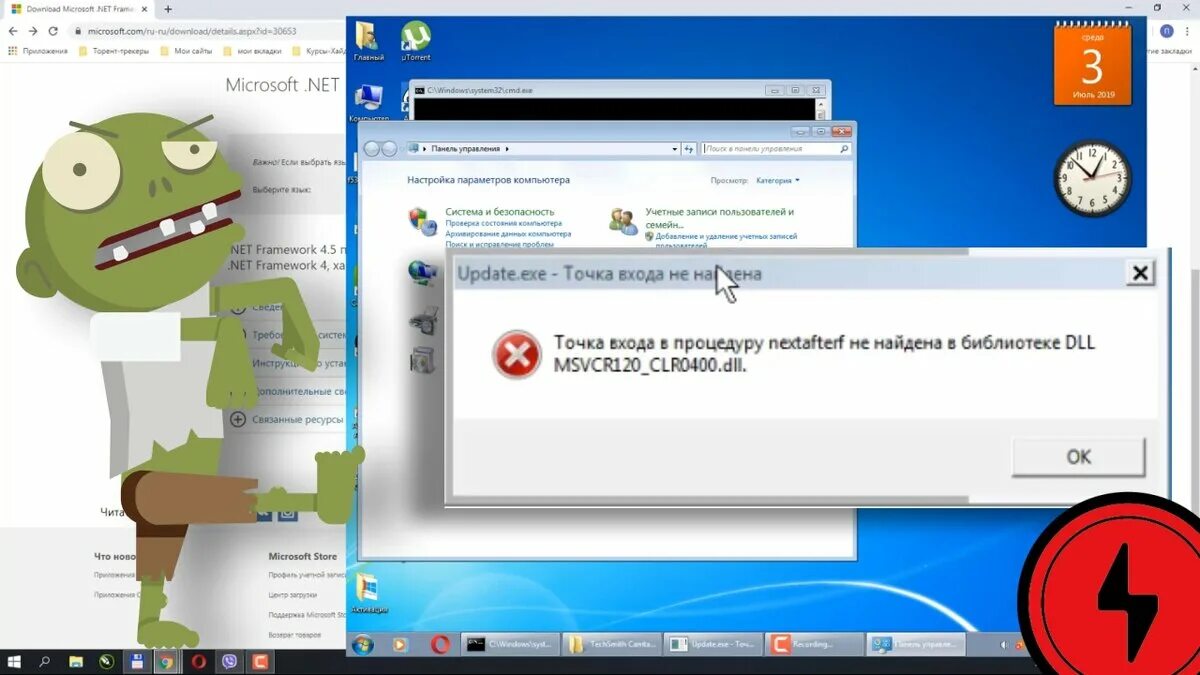The width and height of the screenshot is (1200, 675).
Task: Open Windows 10 Start menu
Action: click(x=14, y=662)
